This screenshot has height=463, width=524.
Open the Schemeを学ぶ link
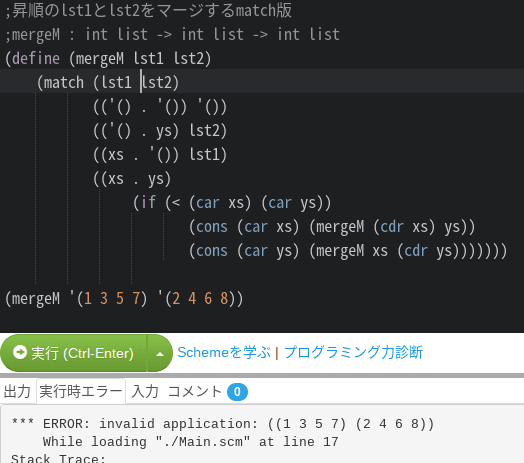pos(224,352)
